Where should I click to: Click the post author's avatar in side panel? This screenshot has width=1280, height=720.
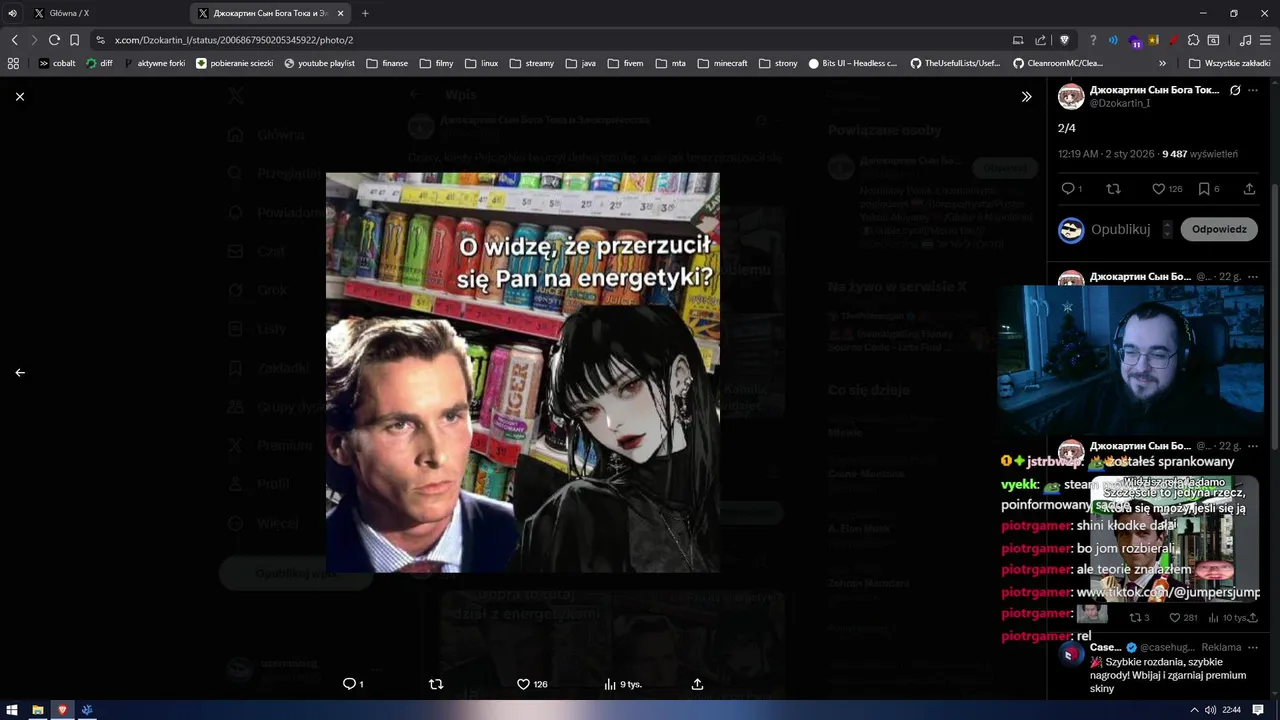point(1071,96)
